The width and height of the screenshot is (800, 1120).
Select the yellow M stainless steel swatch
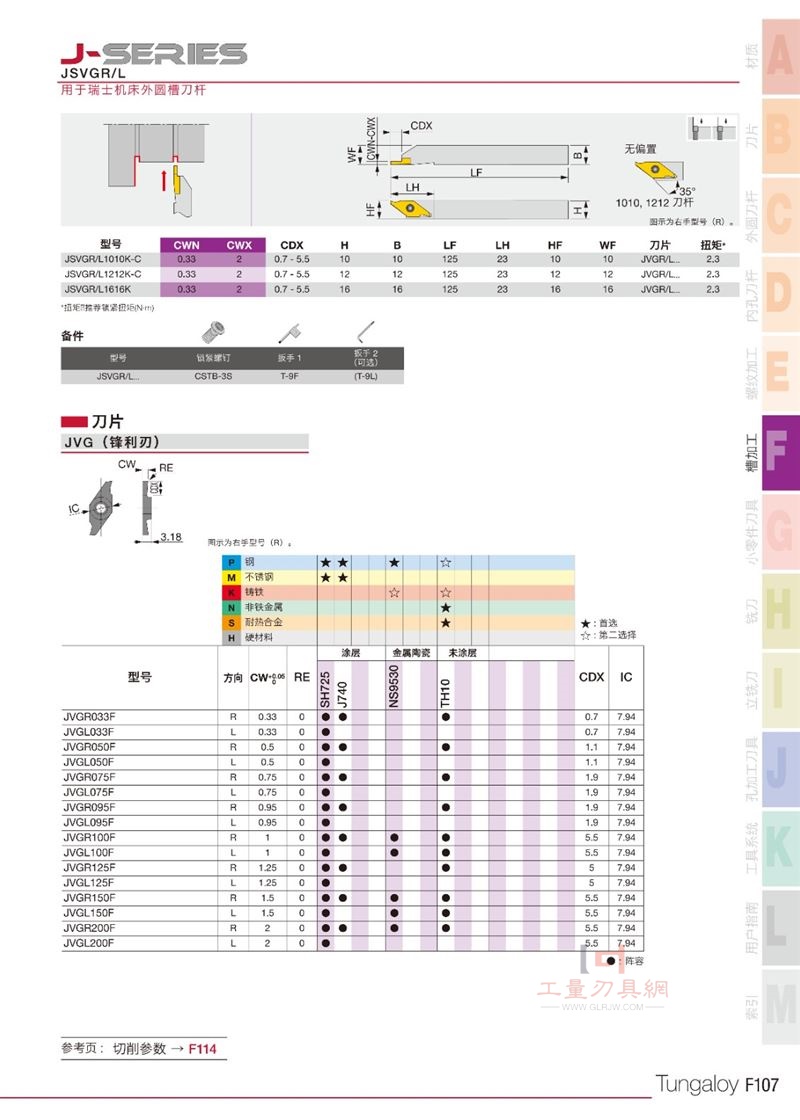point(231,578)
